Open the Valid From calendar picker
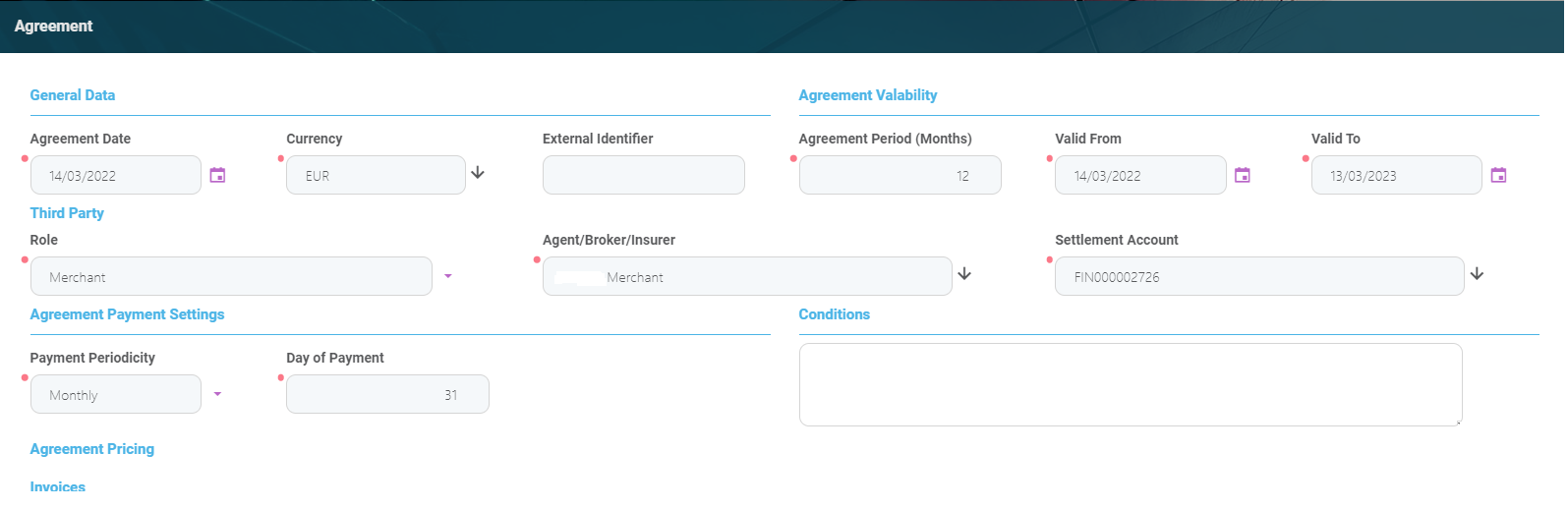Viewport: 1568px width, 509px height. (x=1243, y=175)
